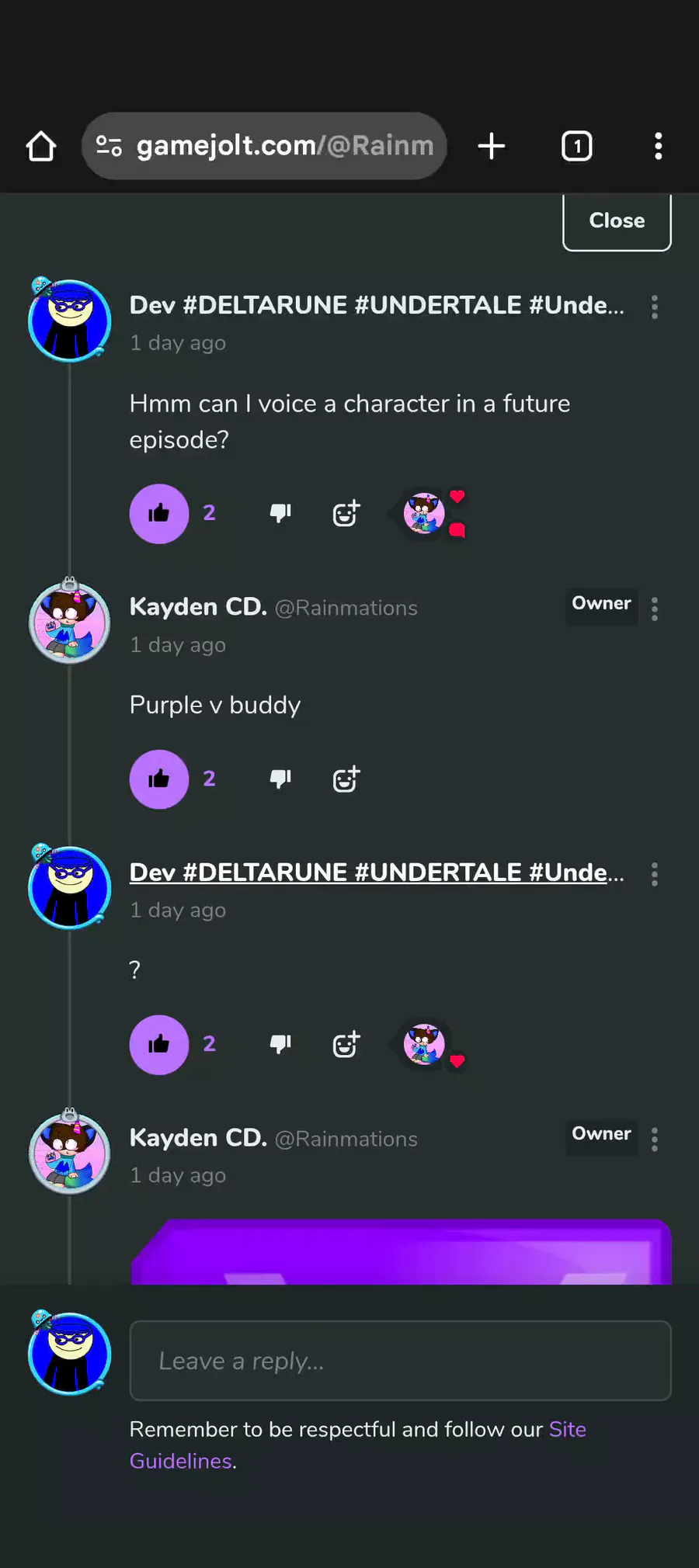Toggle like on Purple v buddy comment

pyautogui.click(x=159, y=779)
